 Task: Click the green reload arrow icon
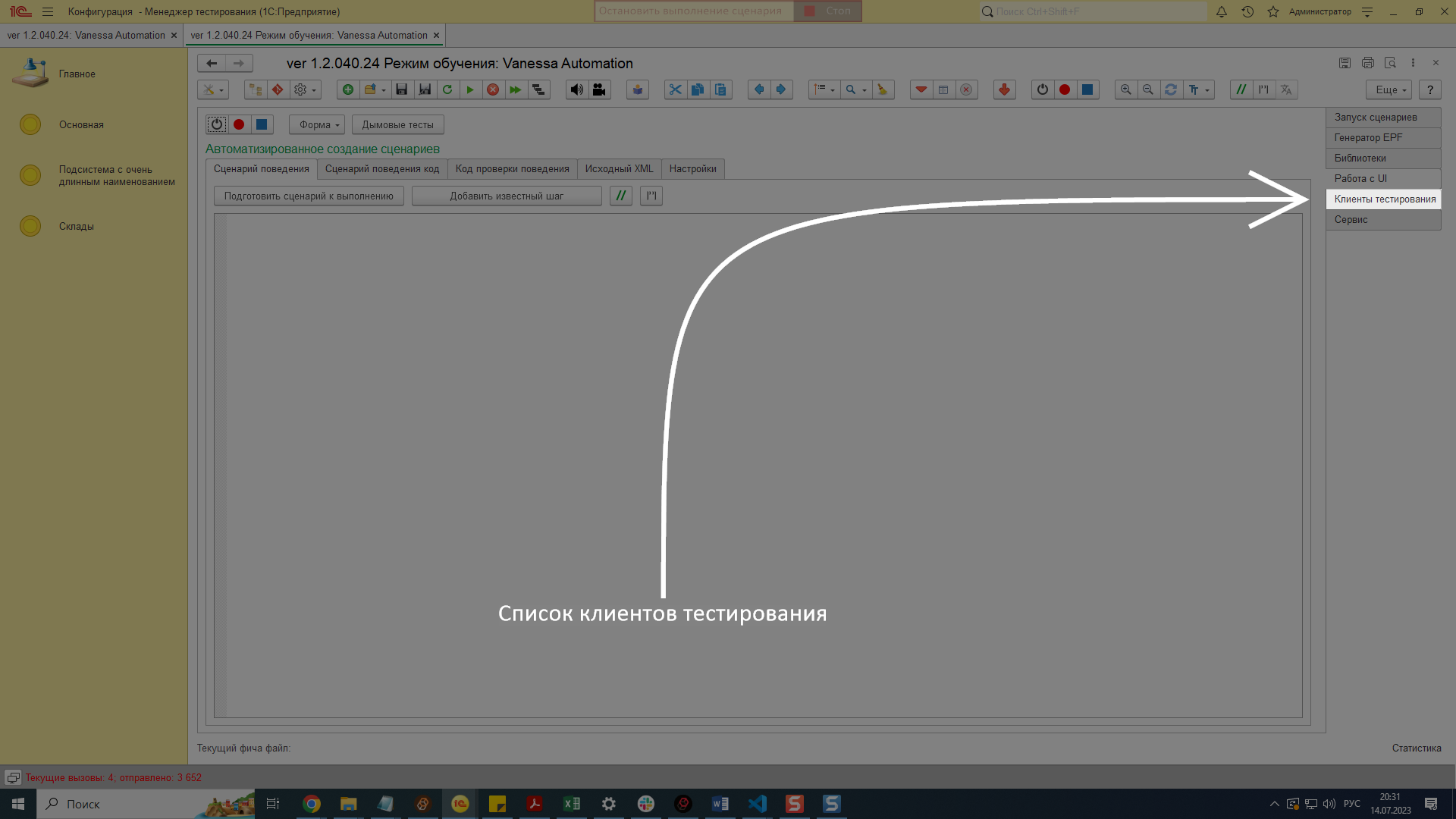[x=447, y=89]
